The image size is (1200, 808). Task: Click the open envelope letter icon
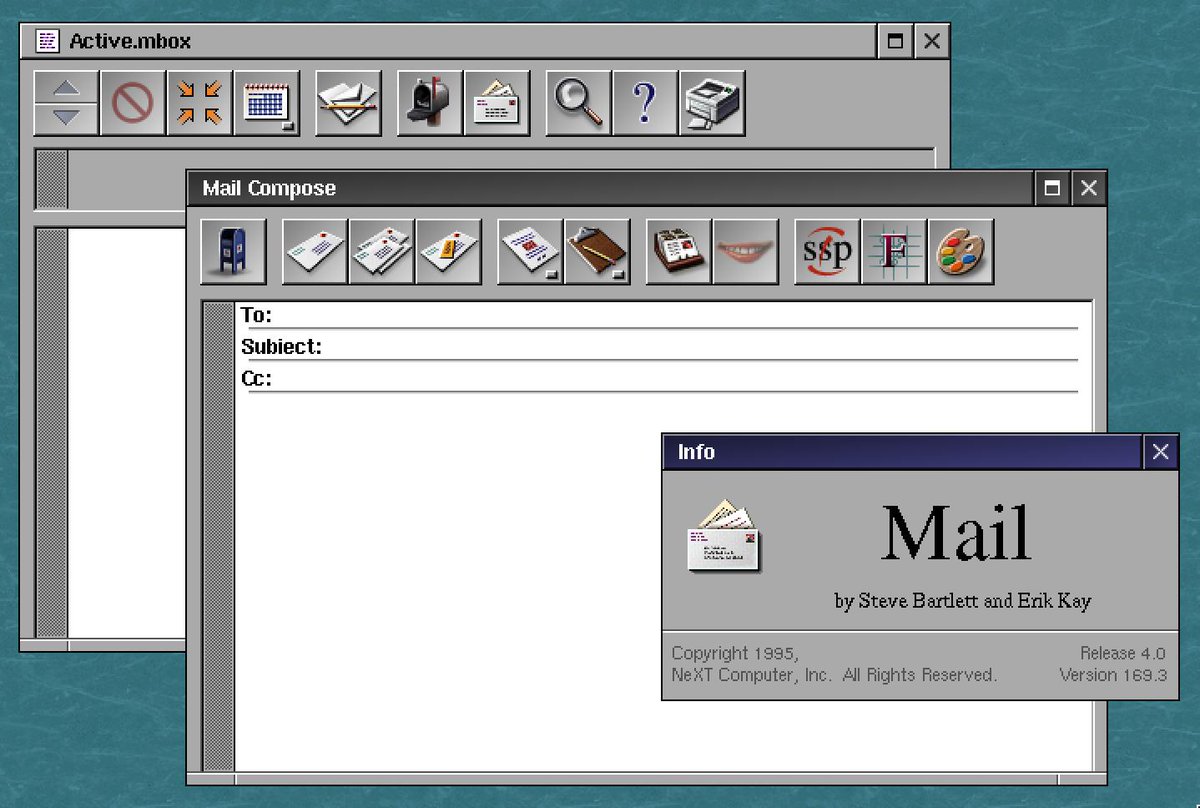click(x=497, y=103)
